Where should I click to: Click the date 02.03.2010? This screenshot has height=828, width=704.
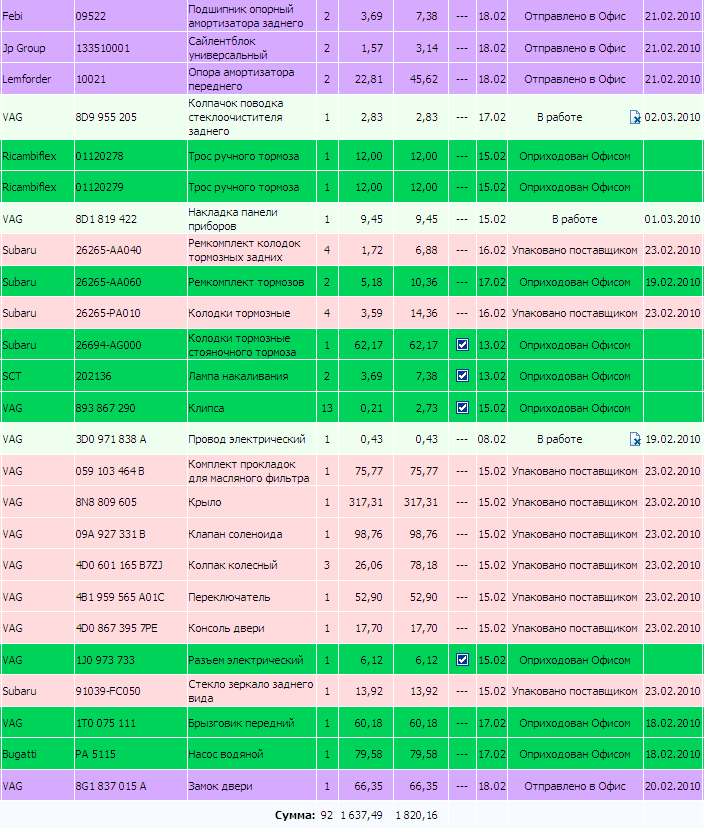pyautogui.click(x=672, y=117)
